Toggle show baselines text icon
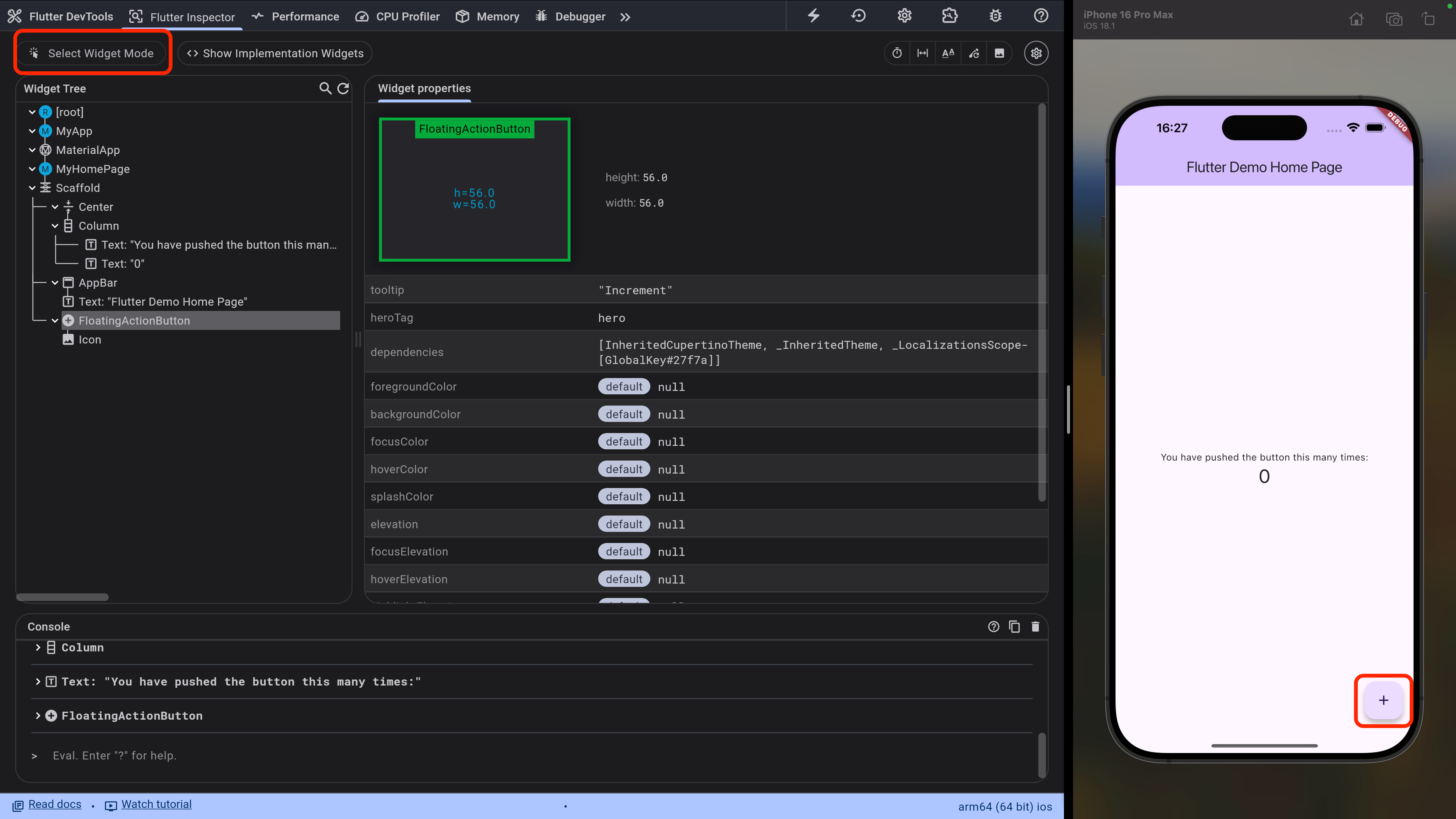 [948, 53]
